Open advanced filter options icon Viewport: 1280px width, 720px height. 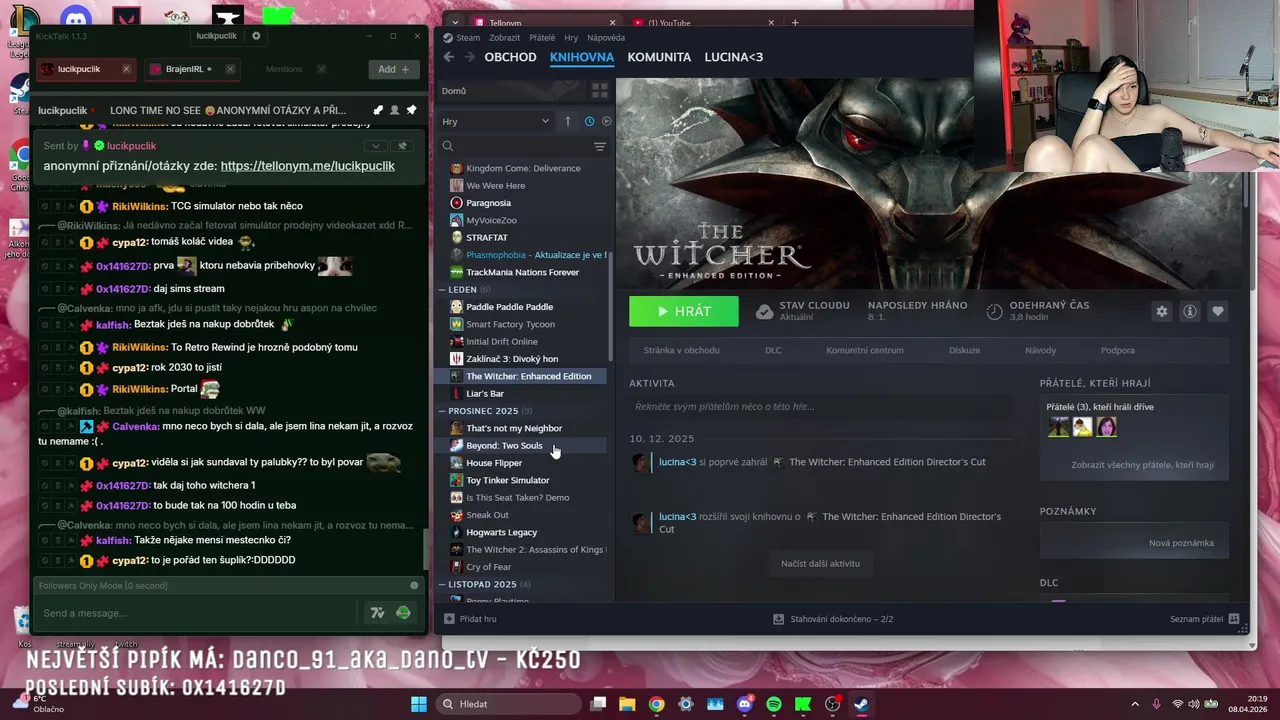point(600,146)
